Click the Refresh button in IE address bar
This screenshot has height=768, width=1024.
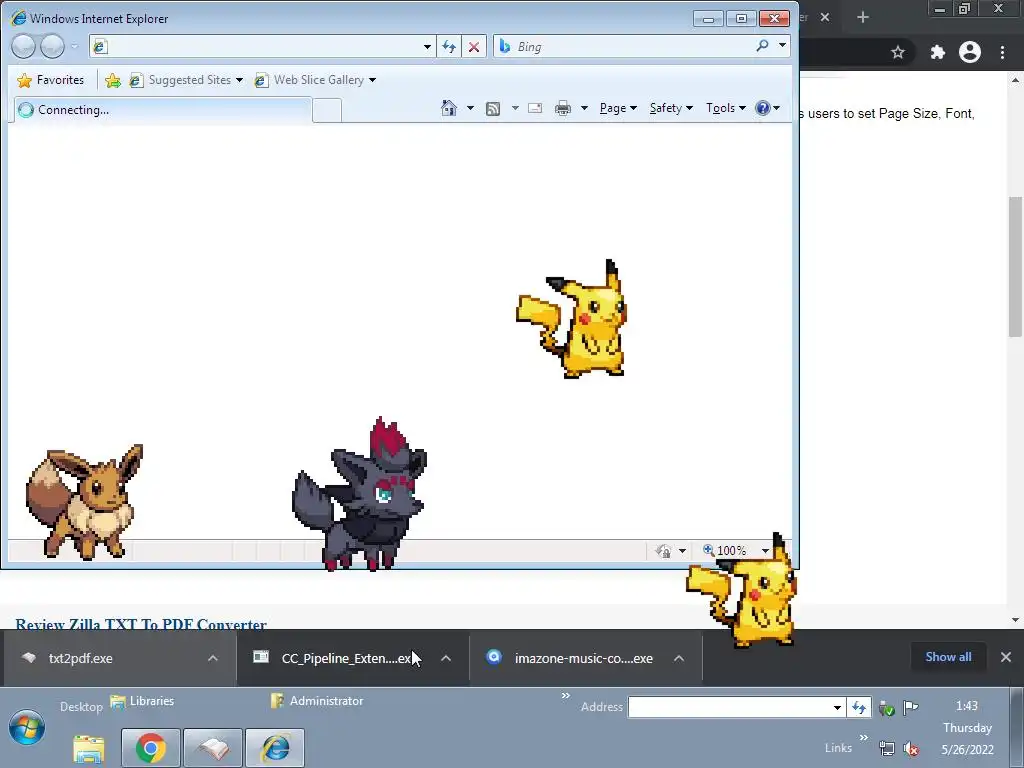[449, 46]
